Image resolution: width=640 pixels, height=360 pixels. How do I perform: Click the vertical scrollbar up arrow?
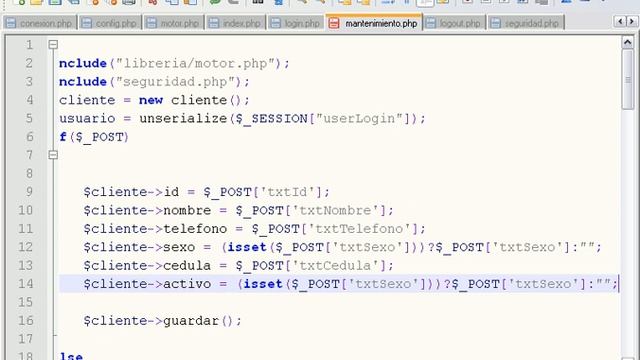[x=628, y=42]
